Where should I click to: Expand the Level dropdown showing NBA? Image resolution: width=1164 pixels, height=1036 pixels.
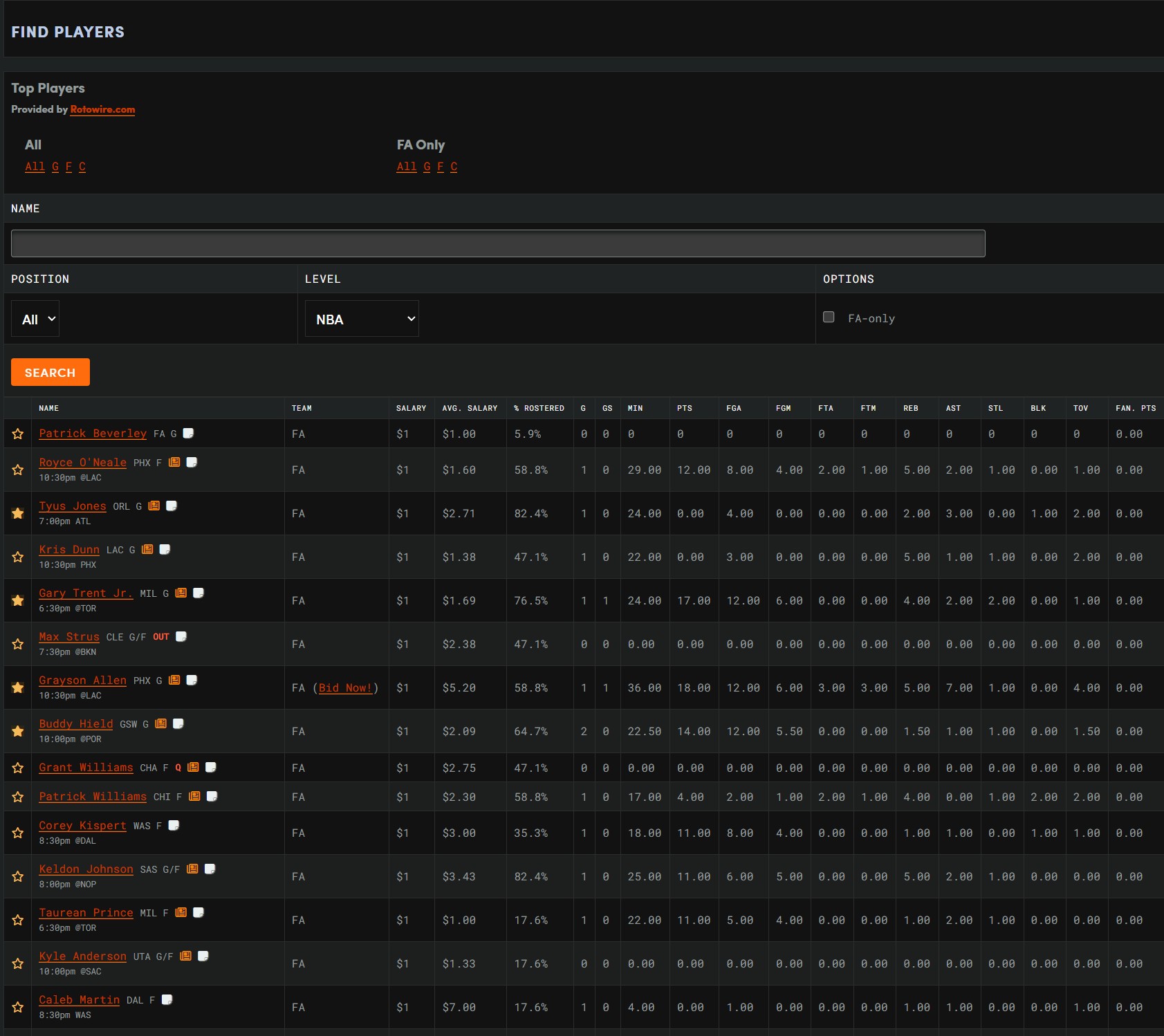point(362,319)
